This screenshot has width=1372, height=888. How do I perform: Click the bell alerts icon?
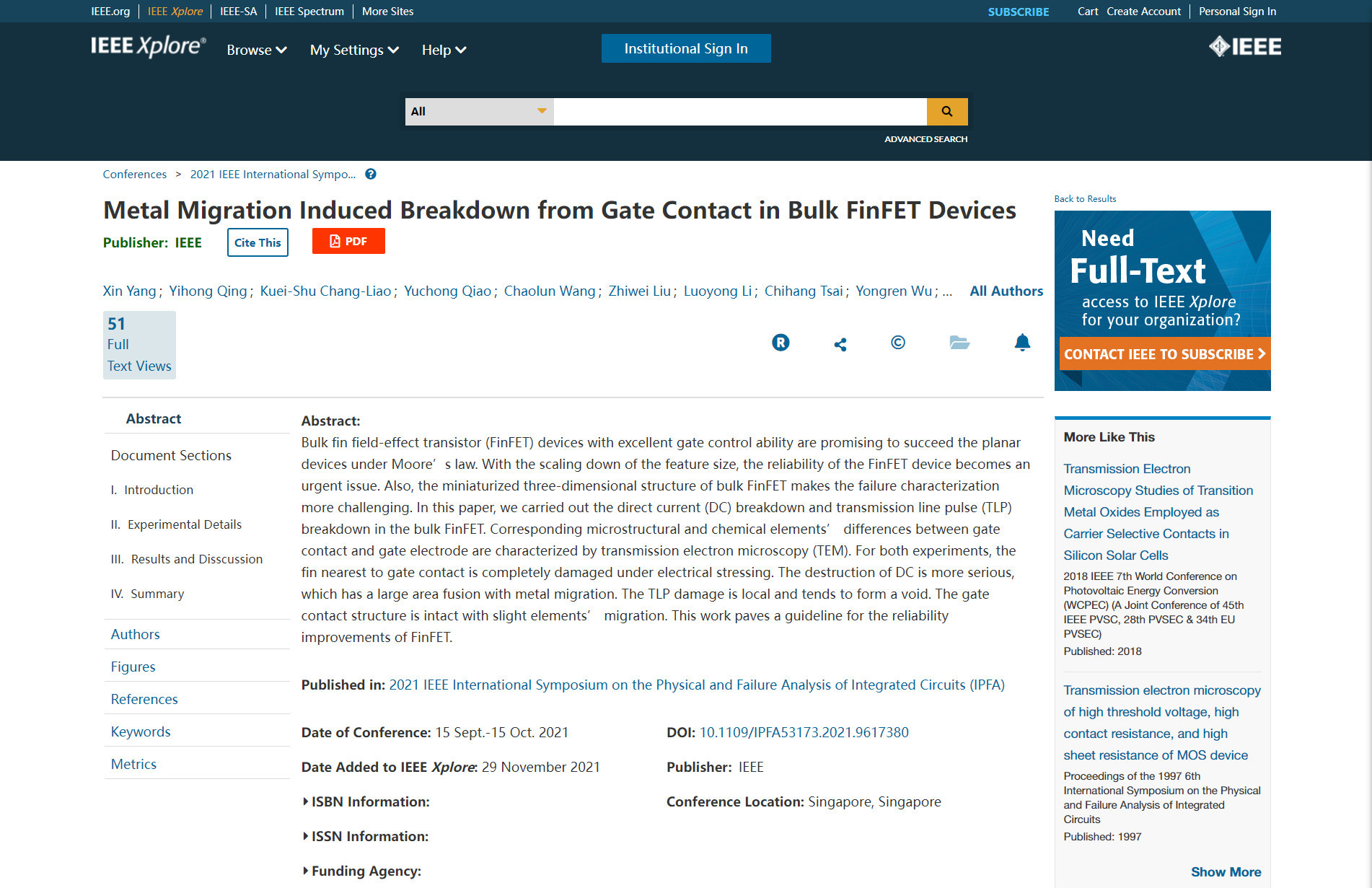(1022, 342)
